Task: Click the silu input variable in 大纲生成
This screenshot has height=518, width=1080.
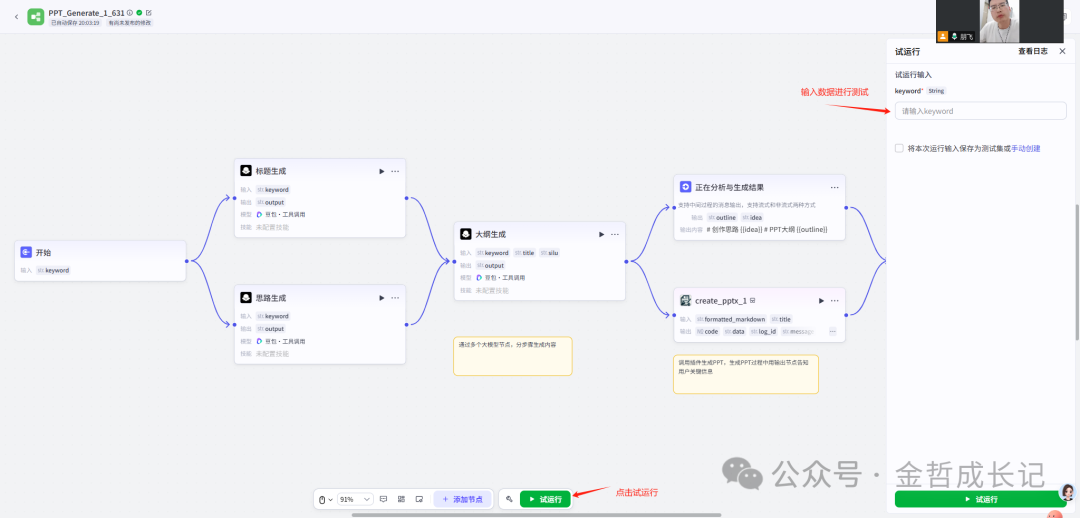Action: coord(549,253)
